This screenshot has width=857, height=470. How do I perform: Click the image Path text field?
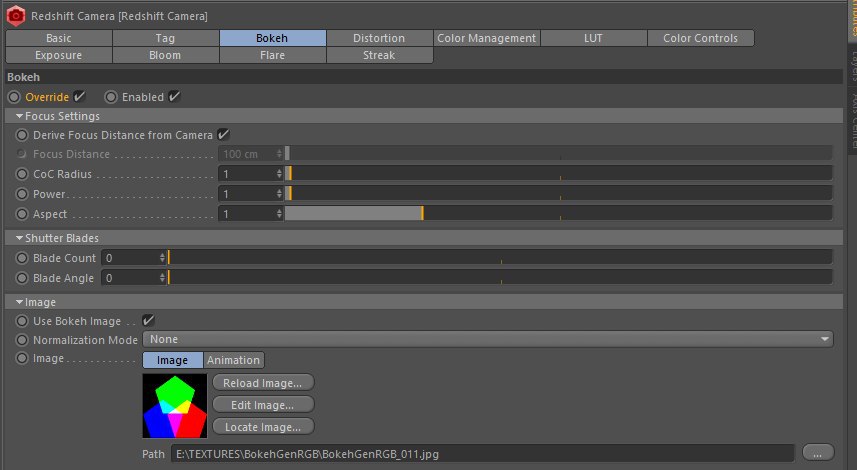[482, 454]
